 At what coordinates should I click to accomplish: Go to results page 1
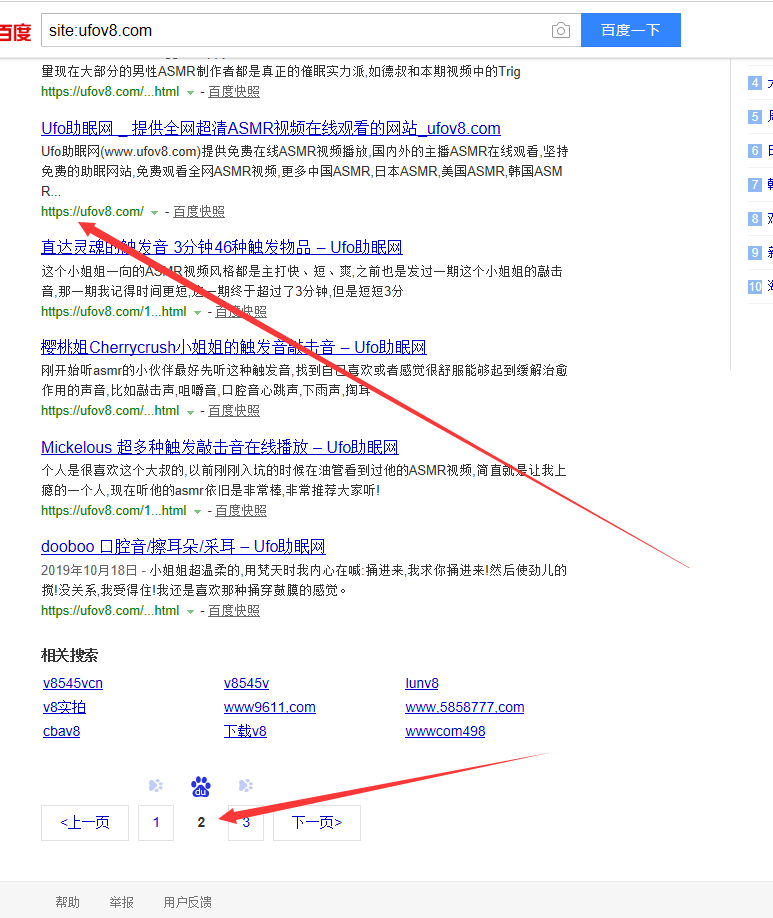pos(156,823)
